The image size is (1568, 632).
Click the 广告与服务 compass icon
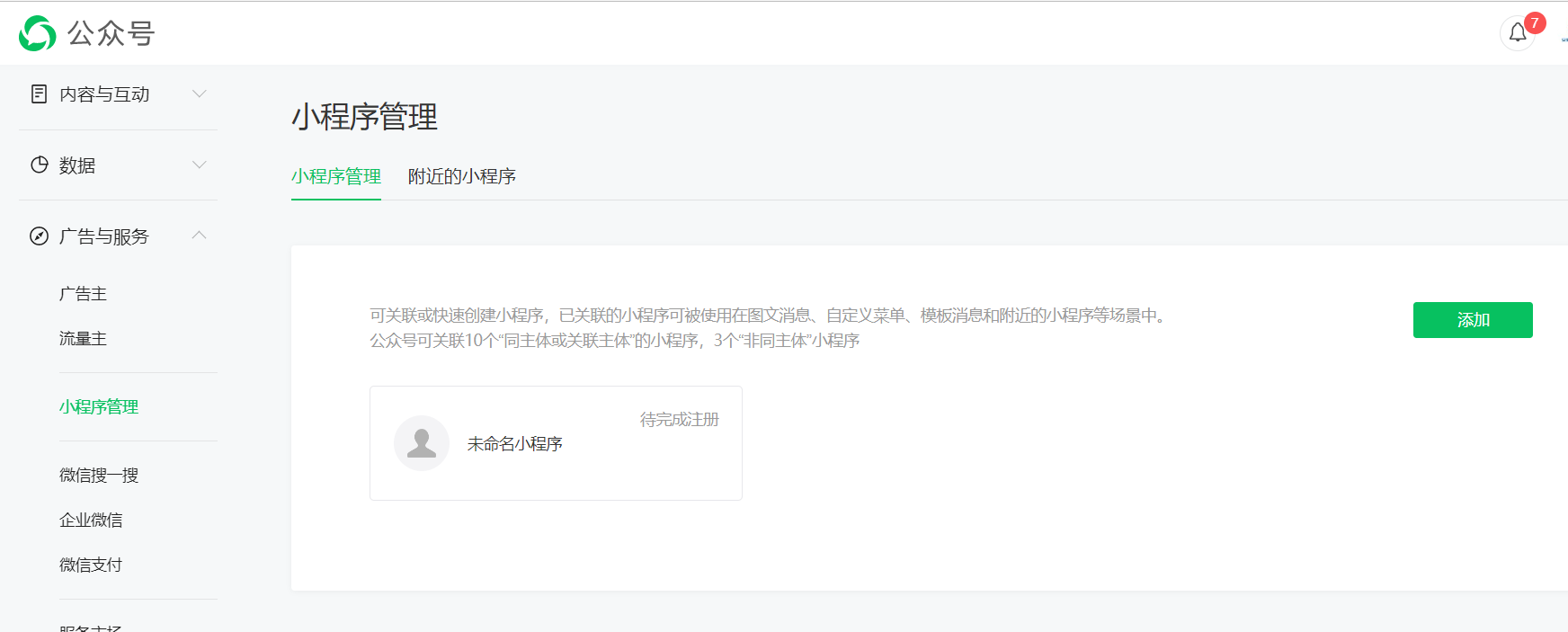coord(39,236)
